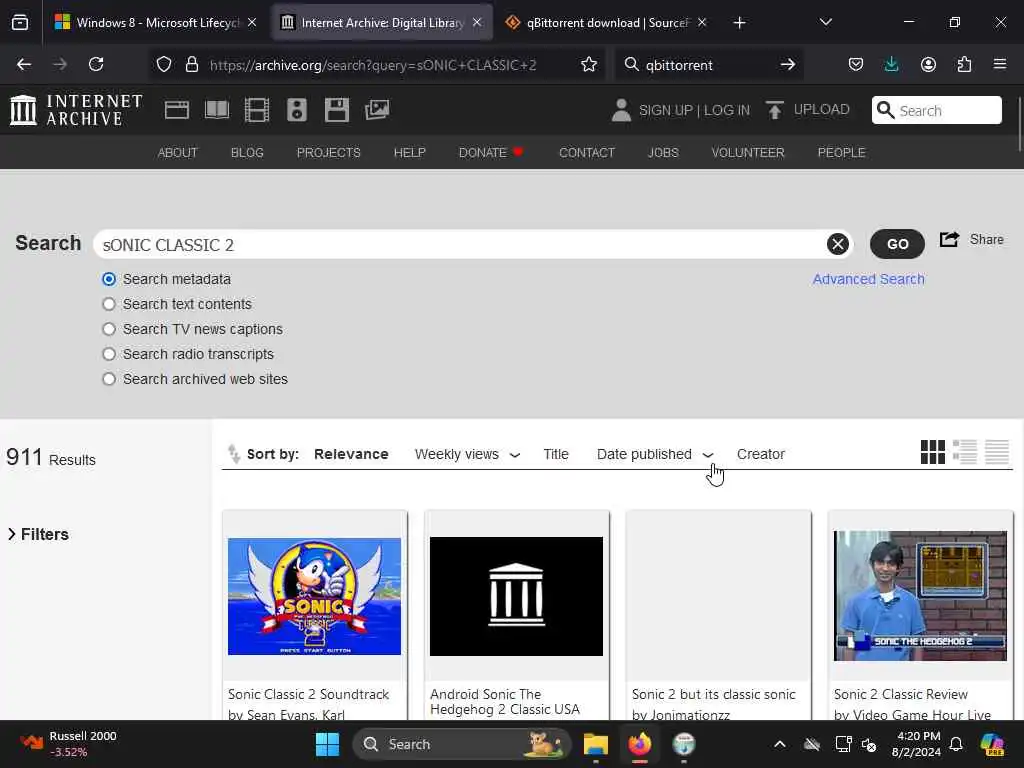The image size is (1024, 768).
Task: Open Firefox downloads panel
Action: click(x=891, y=65)
